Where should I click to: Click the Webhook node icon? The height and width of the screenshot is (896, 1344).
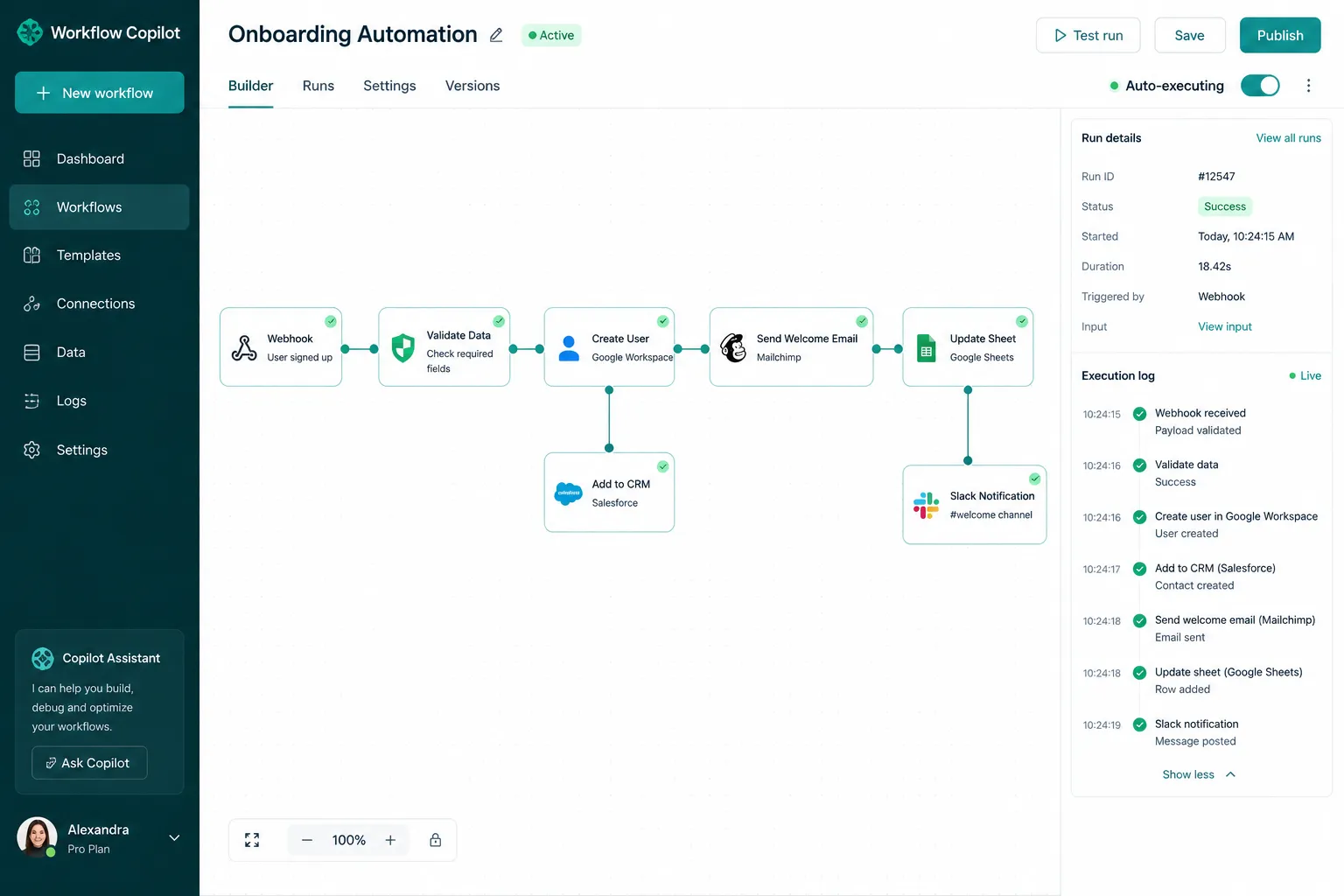click(x=244, y=347)
